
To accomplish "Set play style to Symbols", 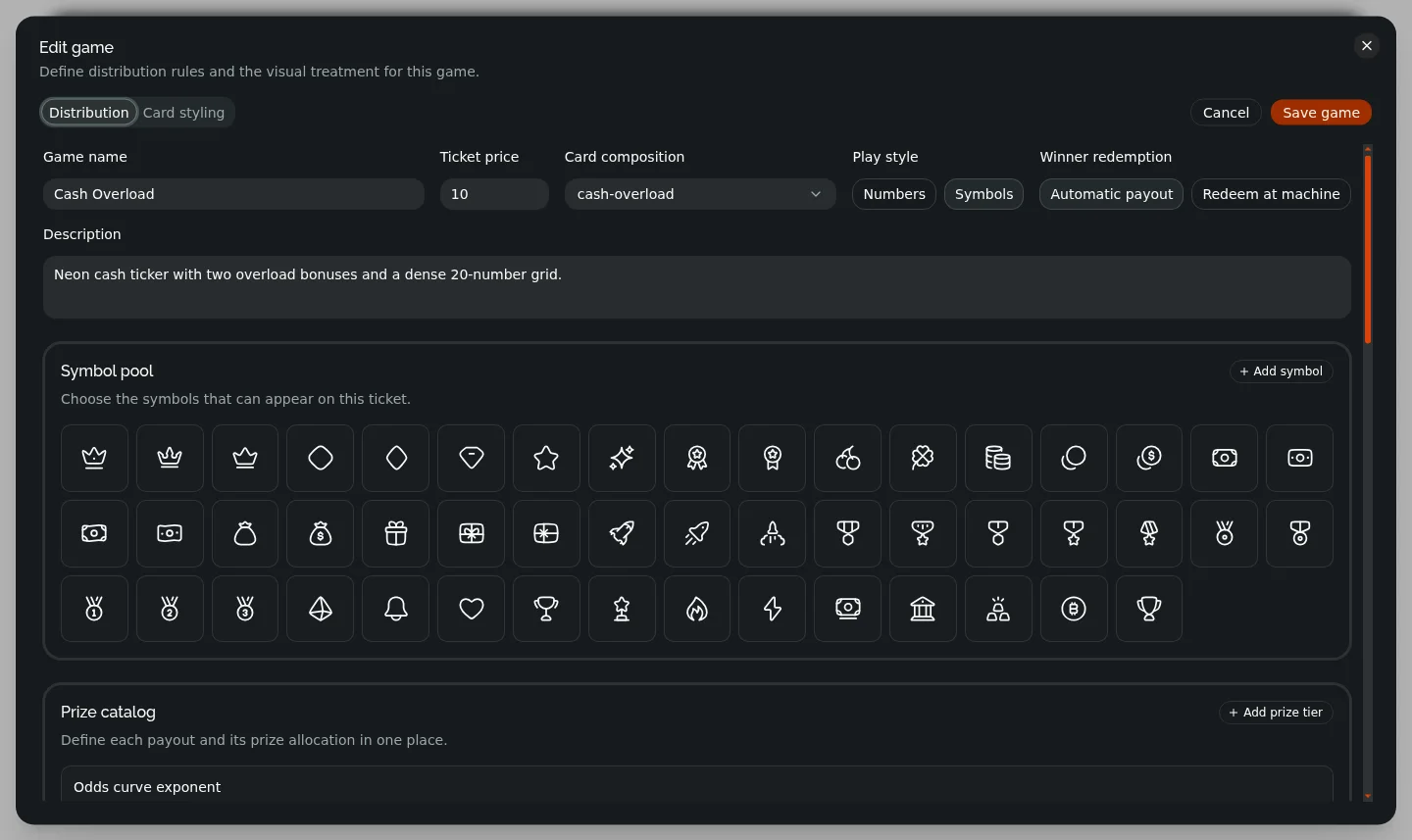I will (x=983, y=194).
